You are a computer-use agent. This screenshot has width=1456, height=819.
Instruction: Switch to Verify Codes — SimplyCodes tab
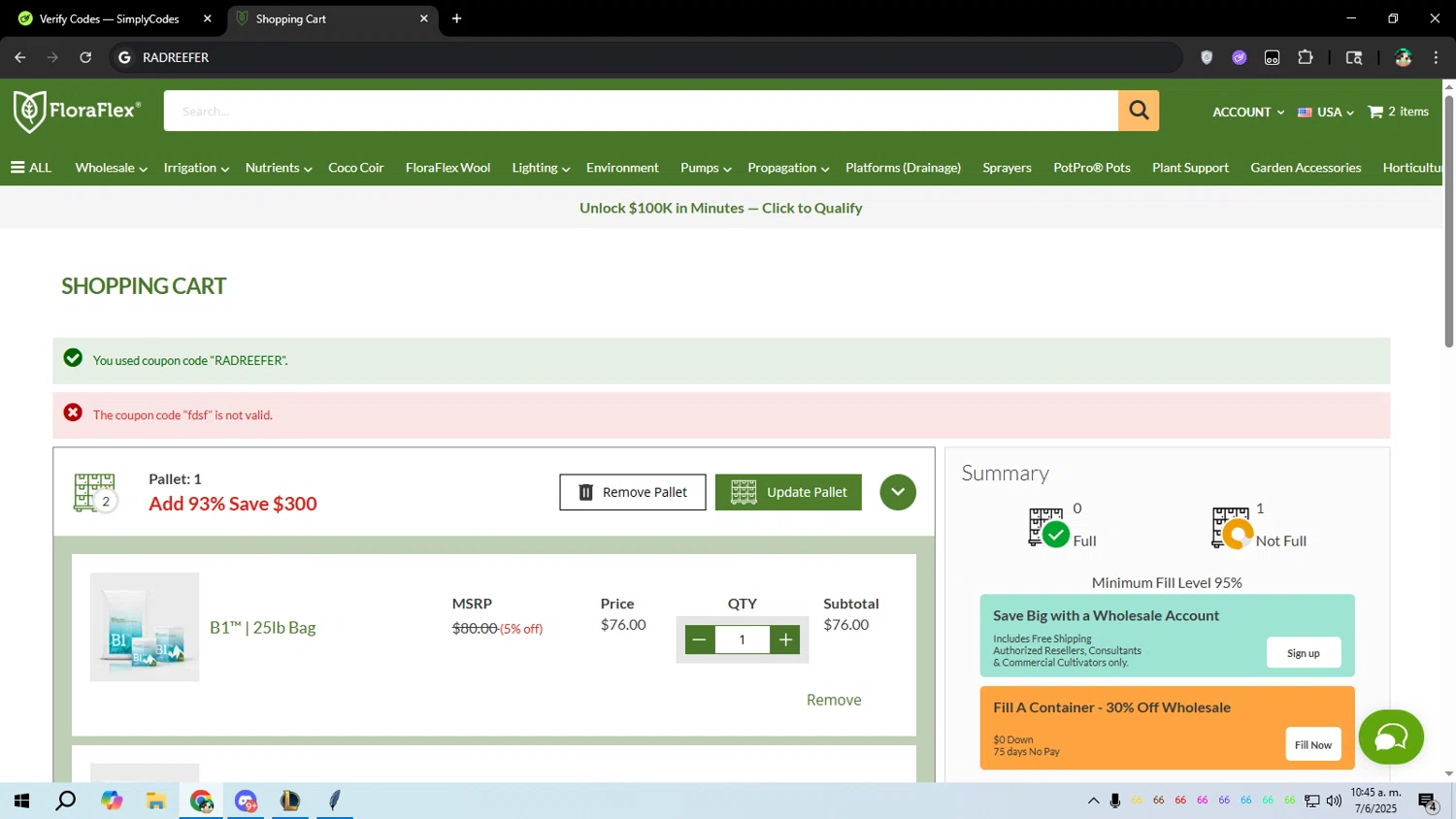109,18
